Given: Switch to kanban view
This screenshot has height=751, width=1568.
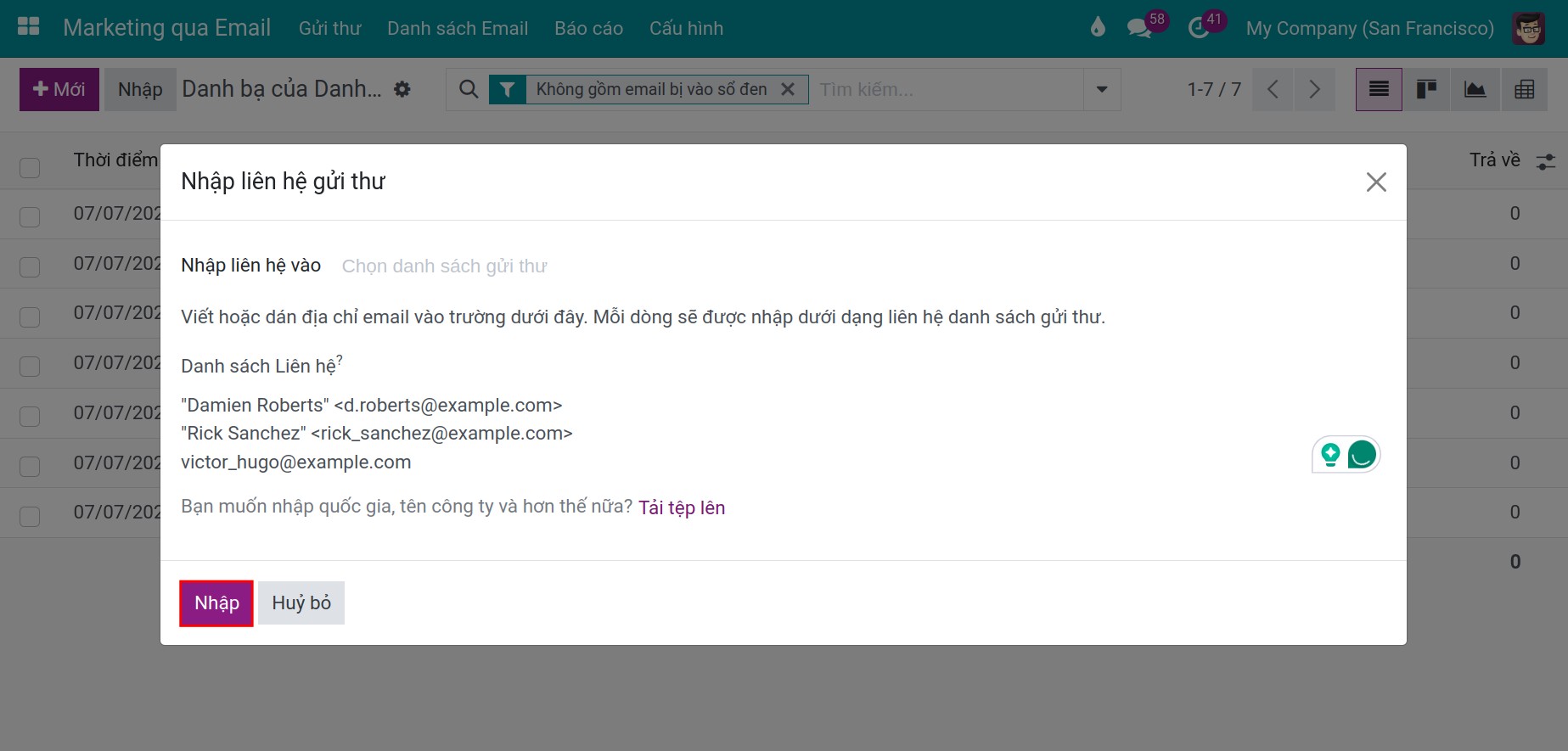Looking at the screenshot, I should [1427, 89].
